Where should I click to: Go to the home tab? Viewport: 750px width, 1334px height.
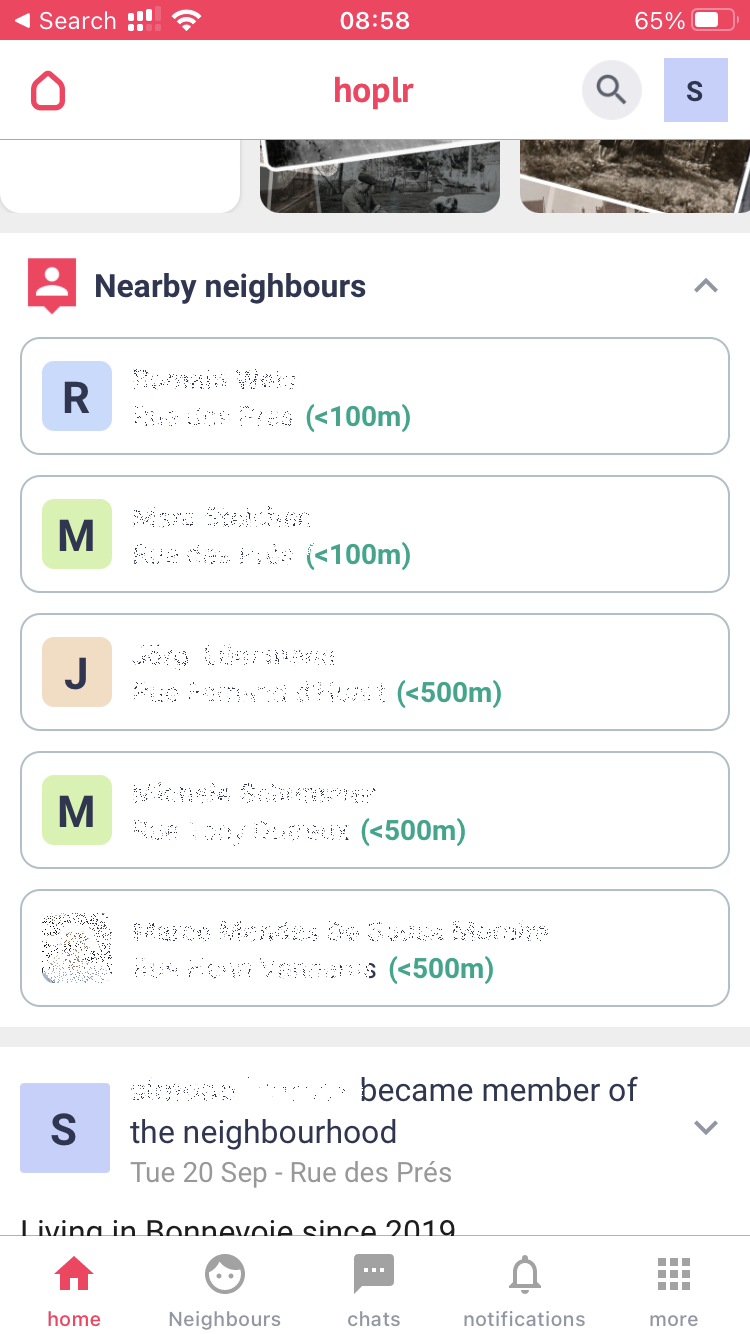tap(74, 1290)
